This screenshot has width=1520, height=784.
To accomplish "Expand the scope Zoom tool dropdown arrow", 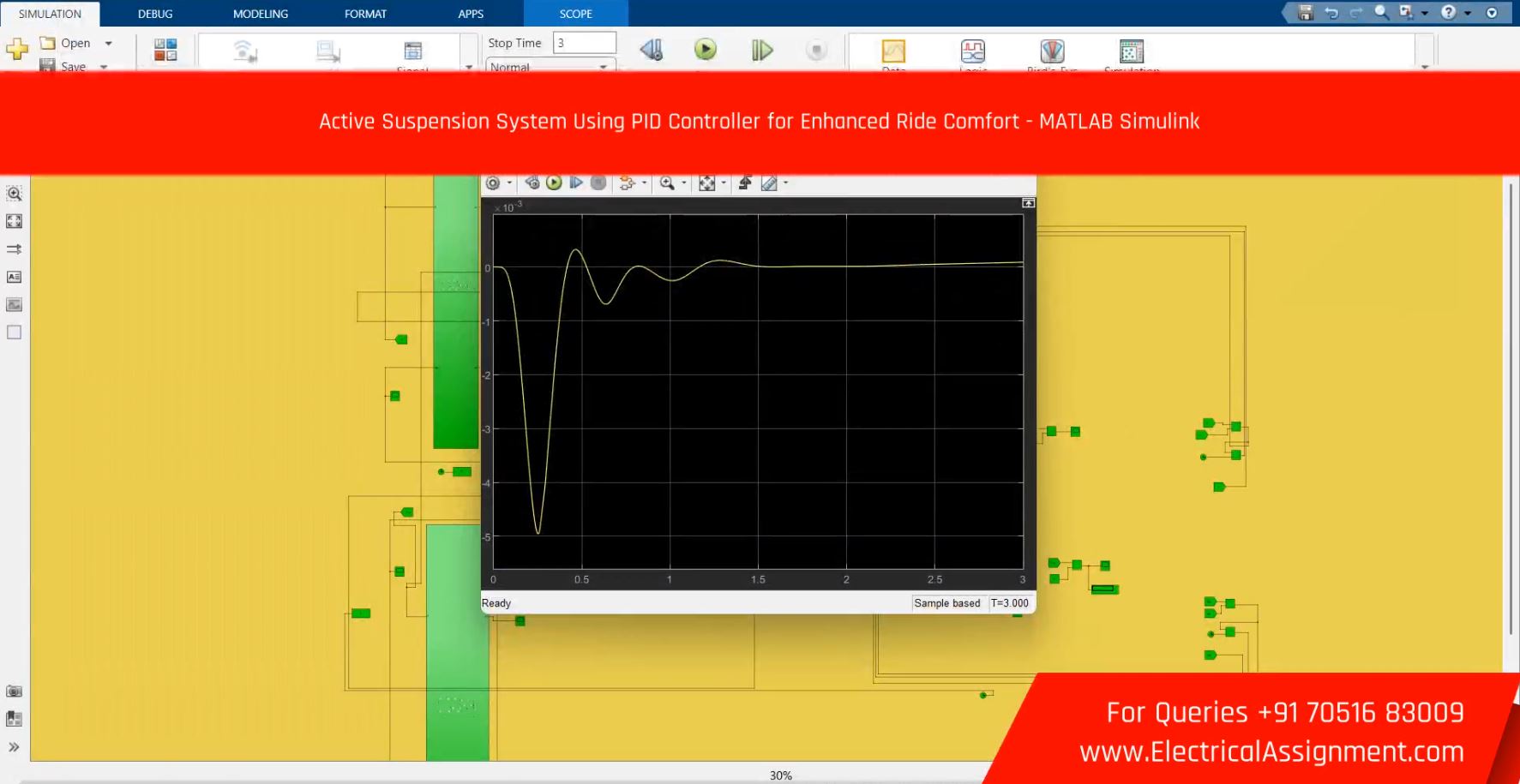I will (x=683, y=183).
